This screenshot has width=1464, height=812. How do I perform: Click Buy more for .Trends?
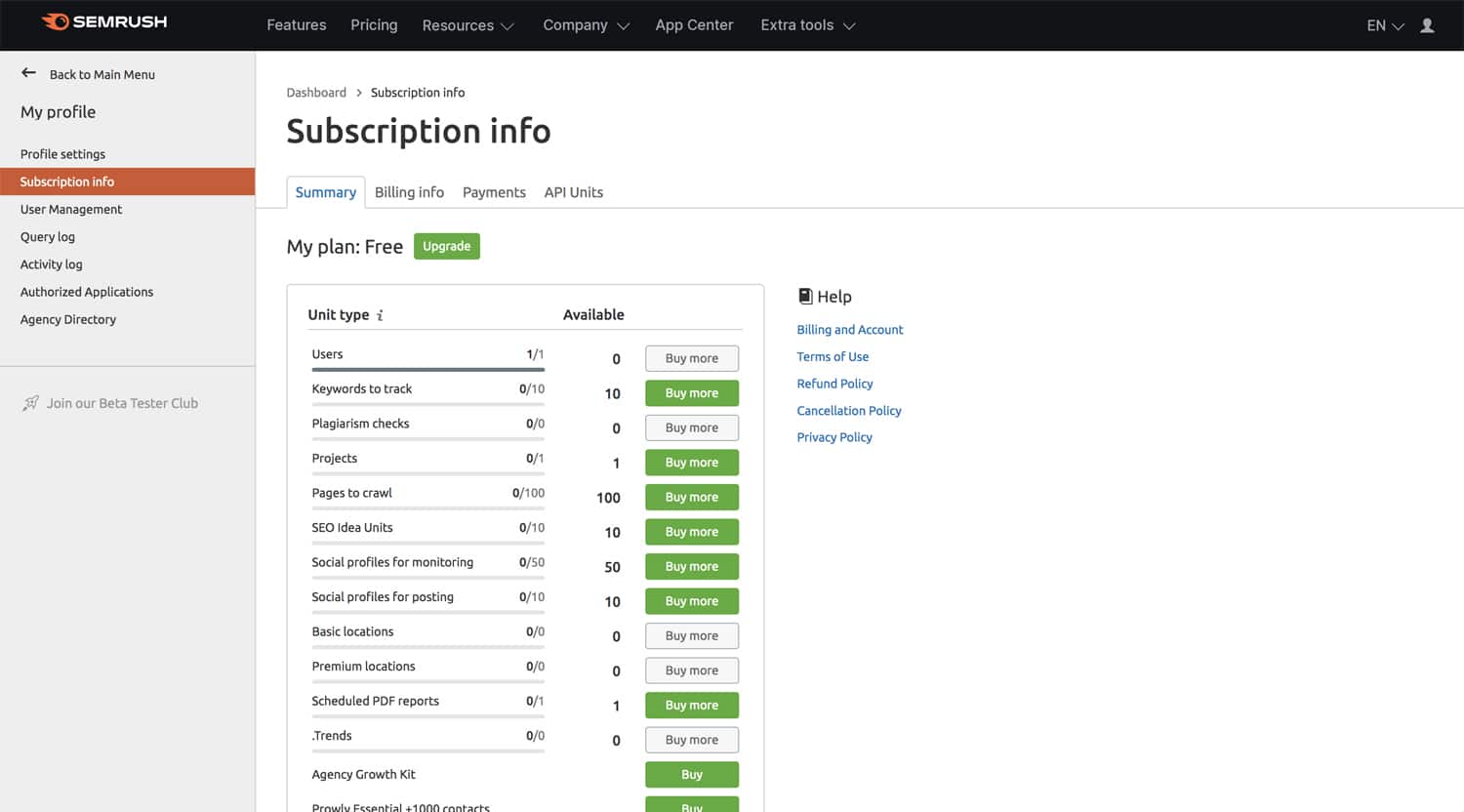click(x=692, y=740)
